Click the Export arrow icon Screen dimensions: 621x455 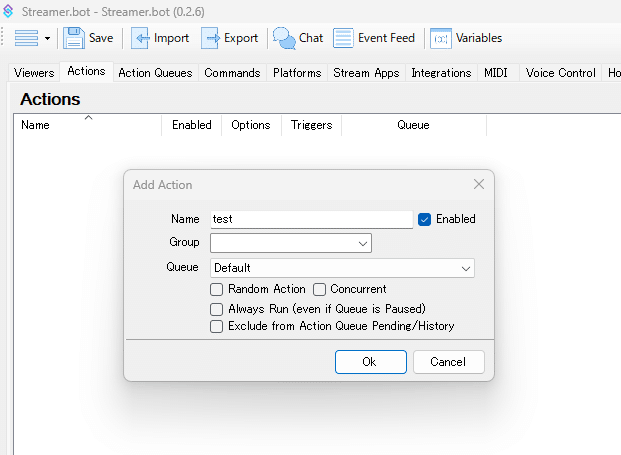point(210,38)
